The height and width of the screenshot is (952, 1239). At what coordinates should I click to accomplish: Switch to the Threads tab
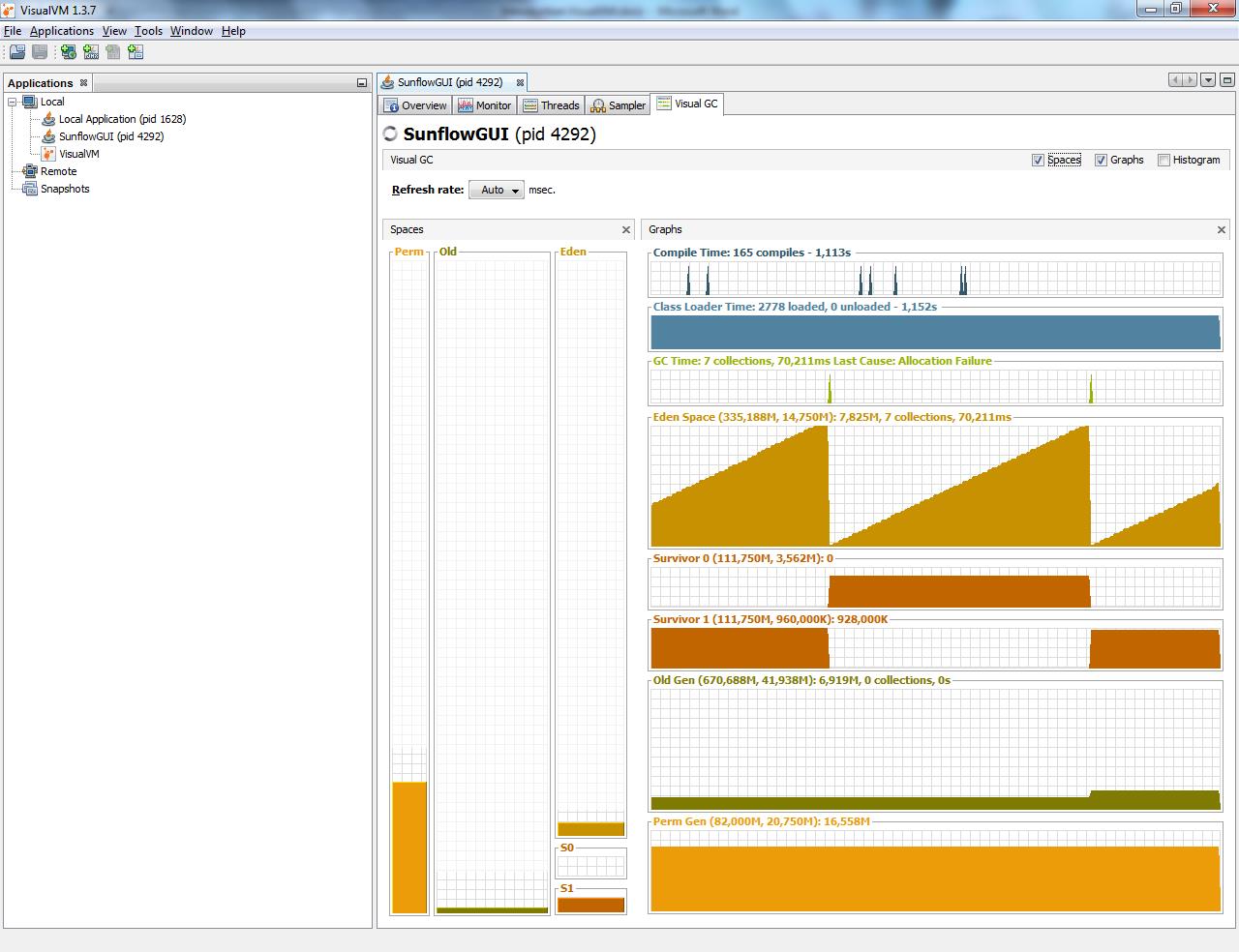[551, 105]
